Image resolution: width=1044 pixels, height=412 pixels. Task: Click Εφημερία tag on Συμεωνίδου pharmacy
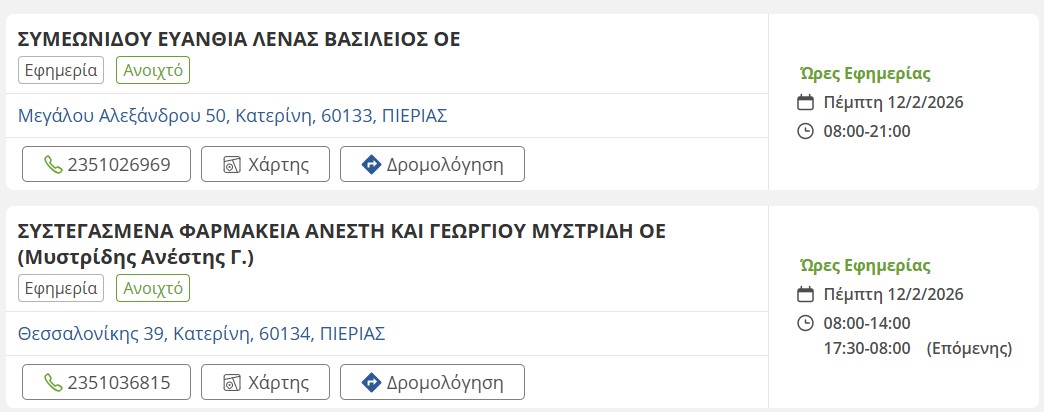tap(61, 70)
